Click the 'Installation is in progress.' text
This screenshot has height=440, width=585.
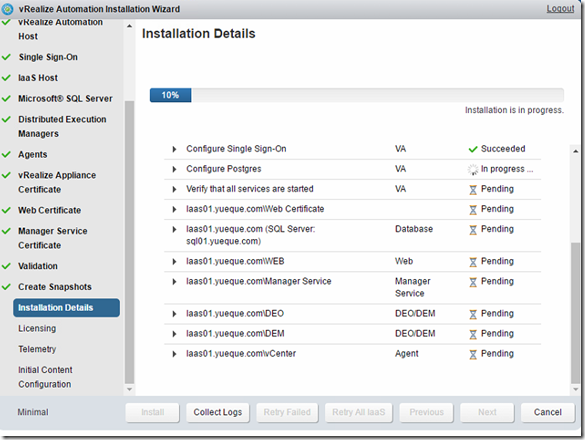[x=514, y=110]
